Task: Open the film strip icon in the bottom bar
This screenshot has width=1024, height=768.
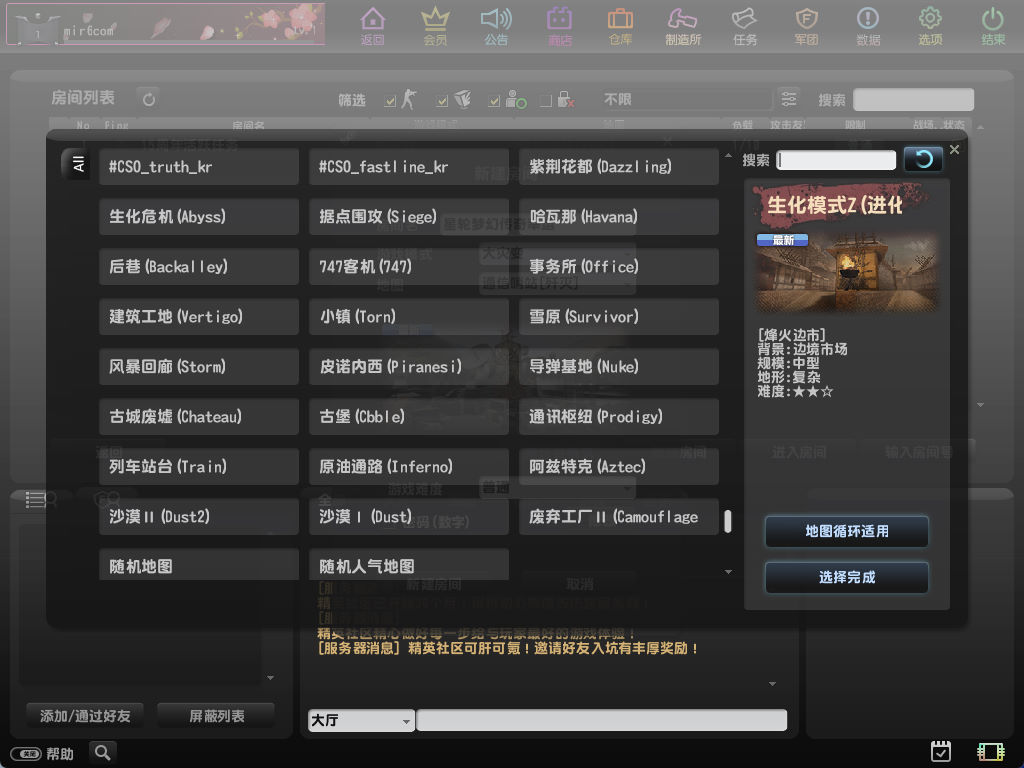Action: [990, 752]
